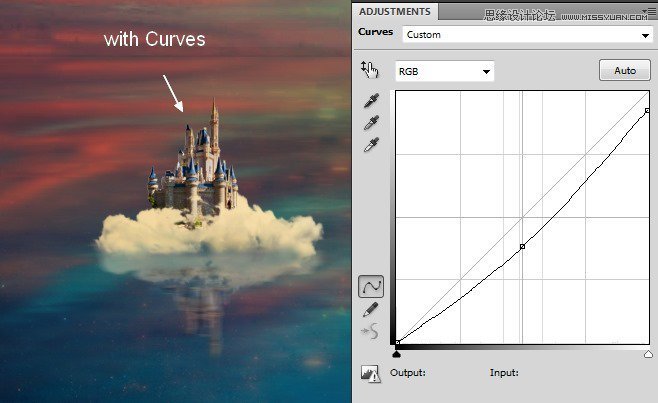The height and width of the screenshot is (403, 658).
Task: Click the histogram warning recalculate icon
Action: [371, 374]
